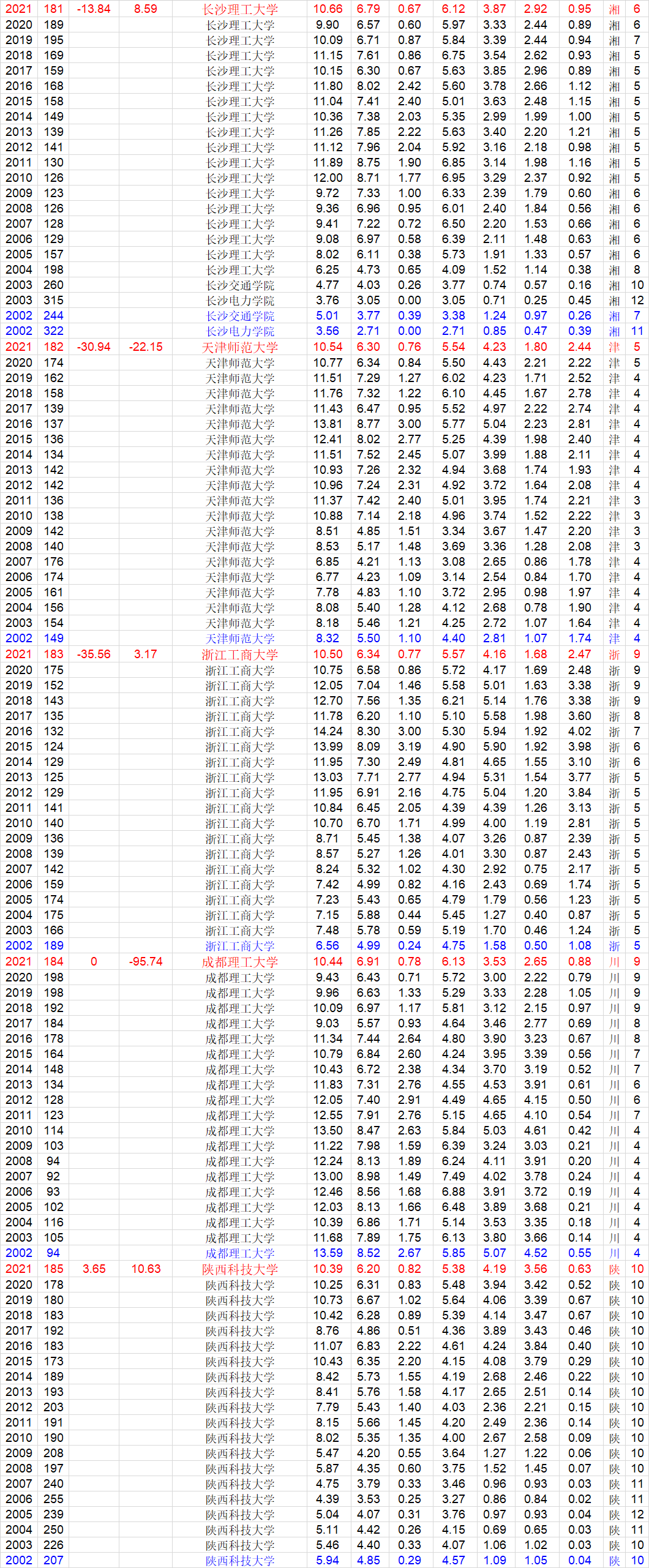Screen dimensions: 649x1568
Task: Click rank 255 in 2006 陕西科技大学 row
Action: tap(53, 1499)
